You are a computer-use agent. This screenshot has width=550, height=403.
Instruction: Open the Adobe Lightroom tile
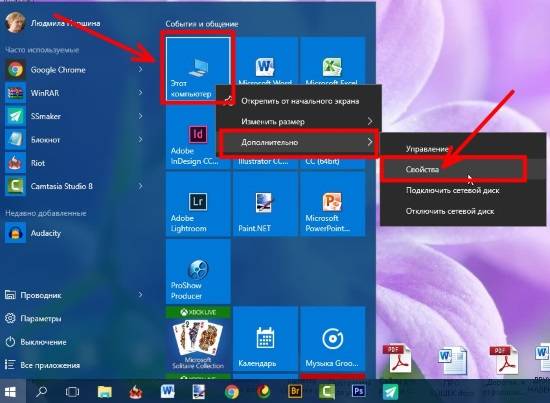coord(198,204)
